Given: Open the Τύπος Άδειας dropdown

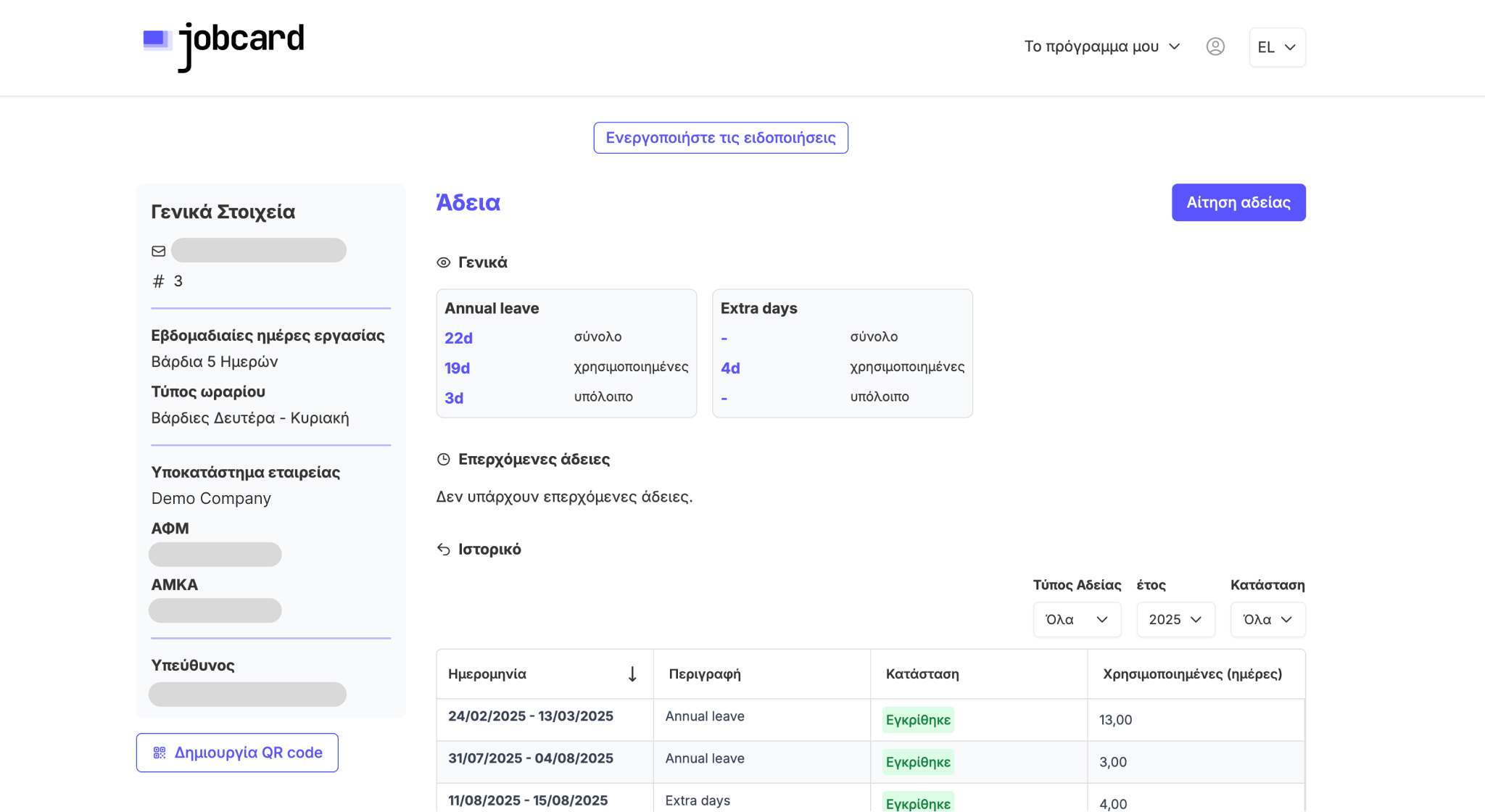Looking at the screenshot, I should click(1077, 620).
